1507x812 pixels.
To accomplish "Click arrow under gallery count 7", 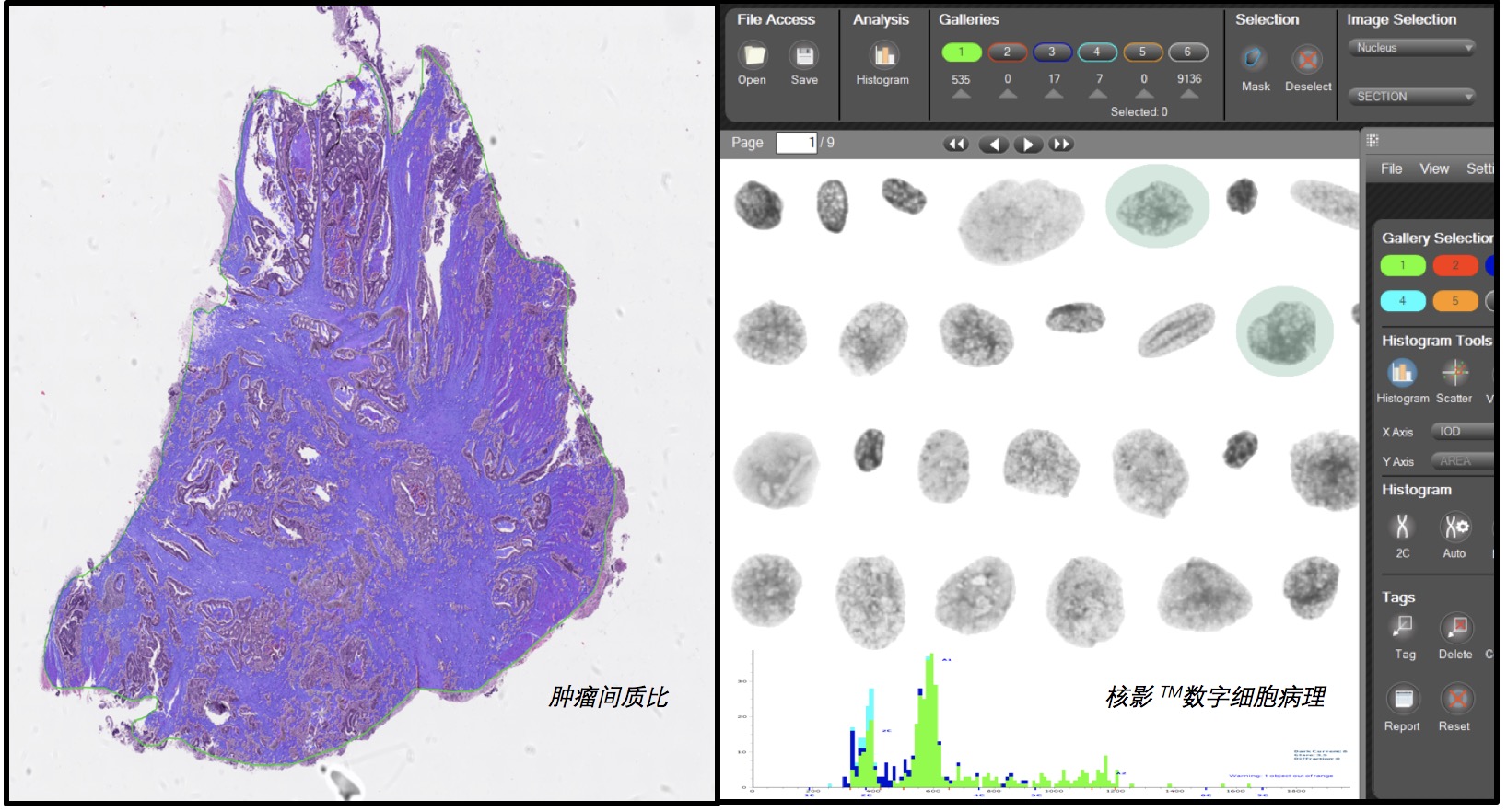I will click(1098, 94).
